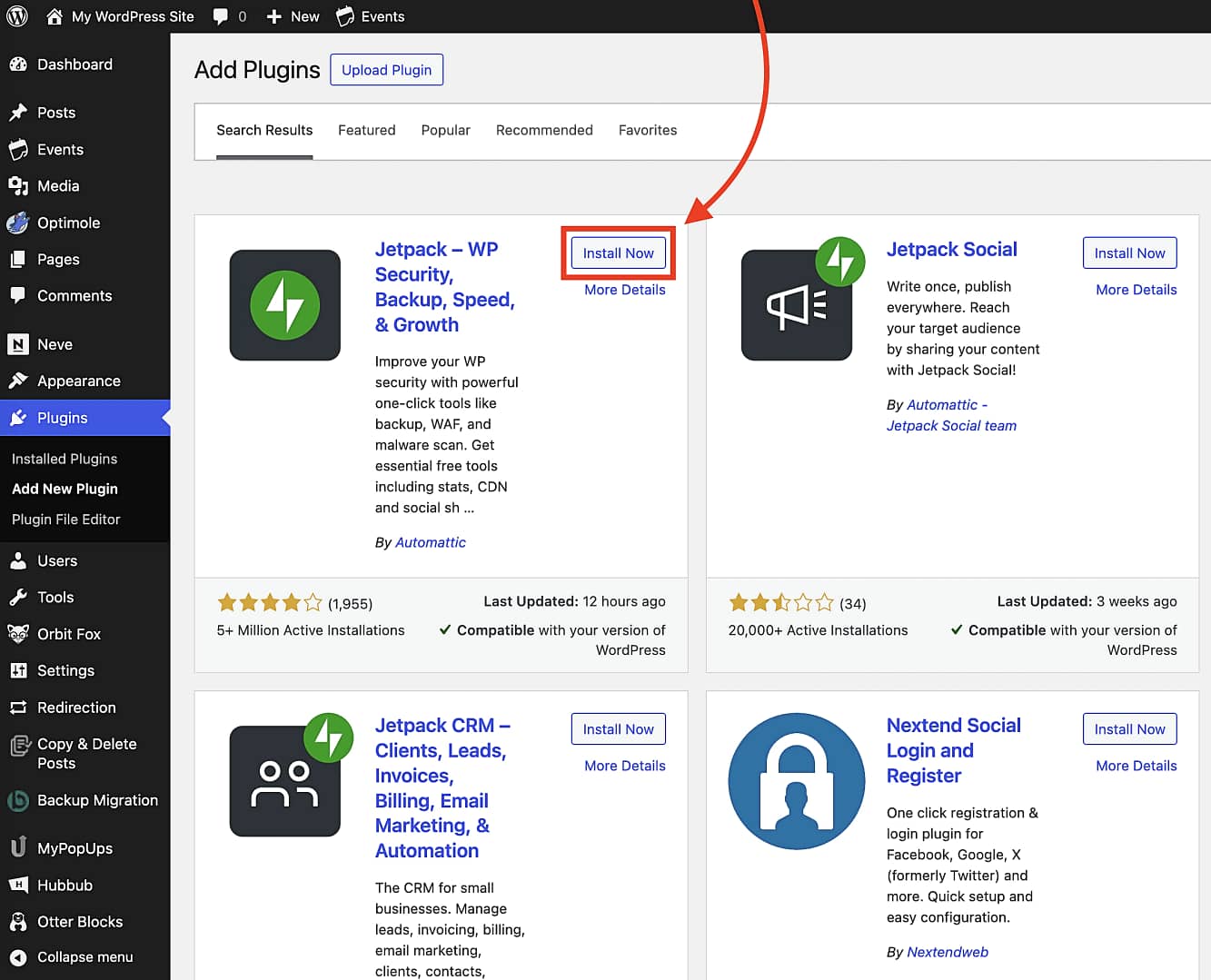1211x980 pixels.
Task: Open Add New Plugin submenu item
Action: (65, 489)
